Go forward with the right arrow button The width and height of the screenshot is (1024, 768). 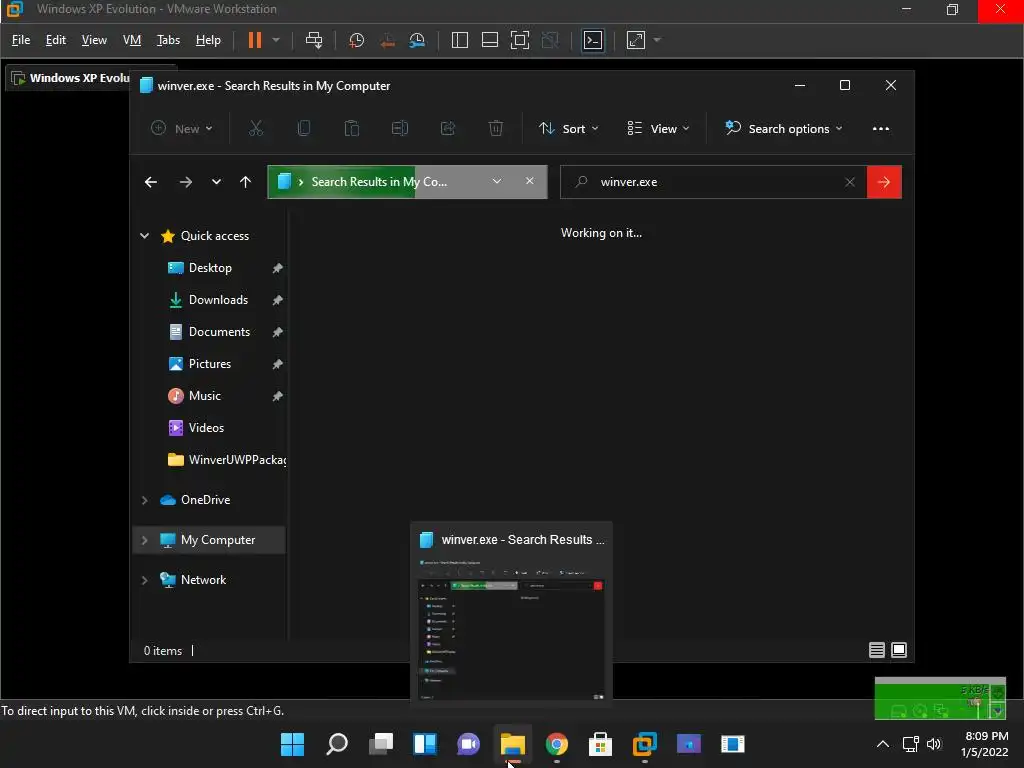pyautogui.click(x=185, y=182)
